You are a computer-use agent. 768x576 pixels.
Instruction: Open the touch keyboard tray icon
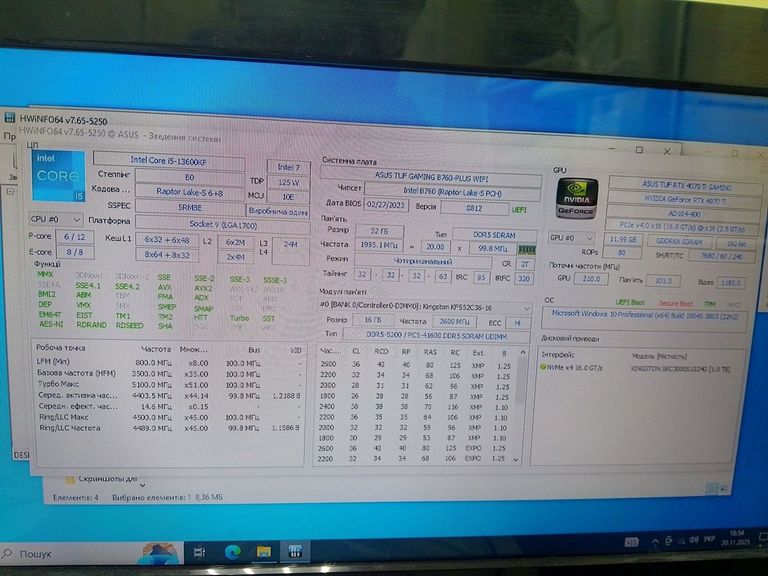point(631,542)
